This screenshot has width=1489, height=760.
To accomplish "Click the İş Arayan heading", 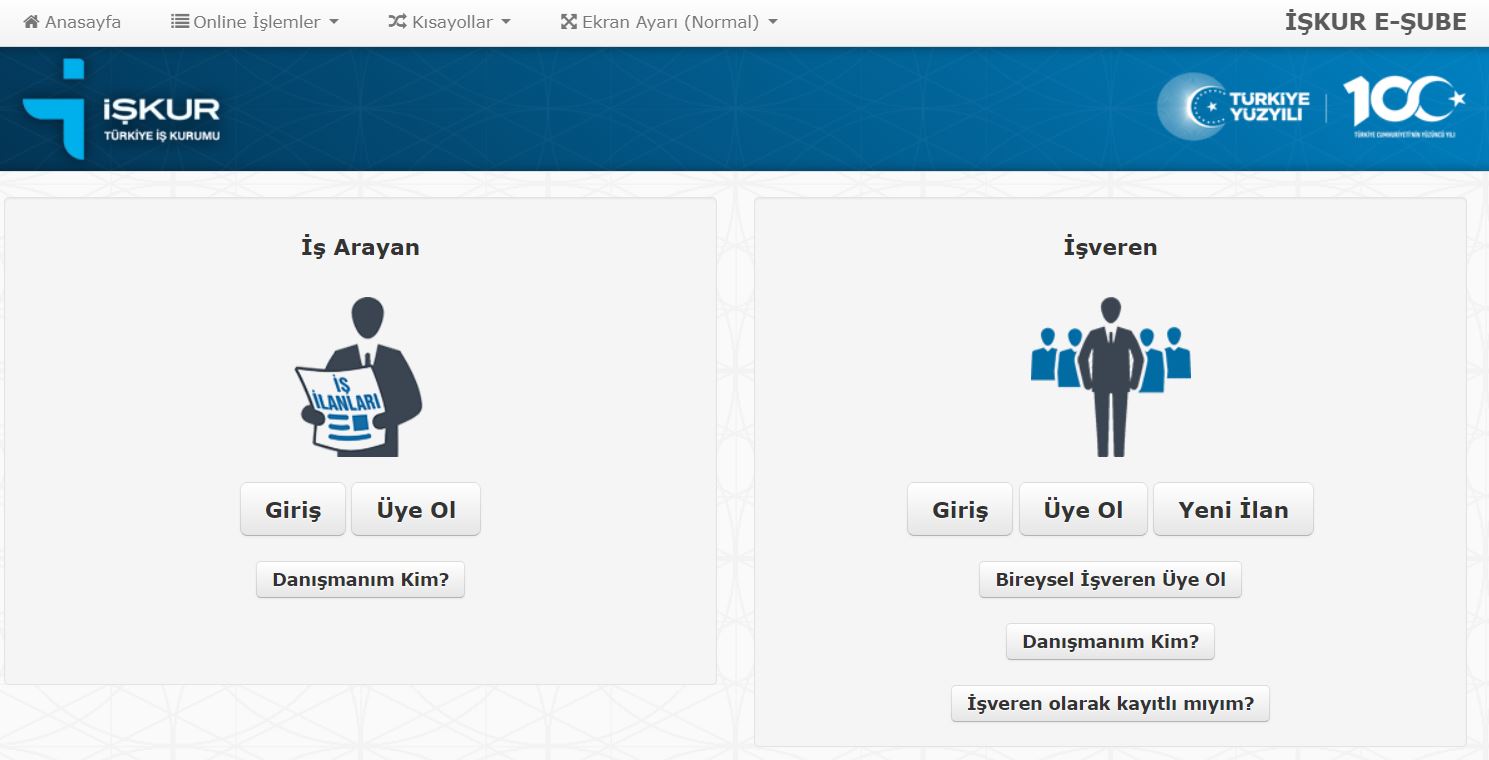I will pos(360,247).
